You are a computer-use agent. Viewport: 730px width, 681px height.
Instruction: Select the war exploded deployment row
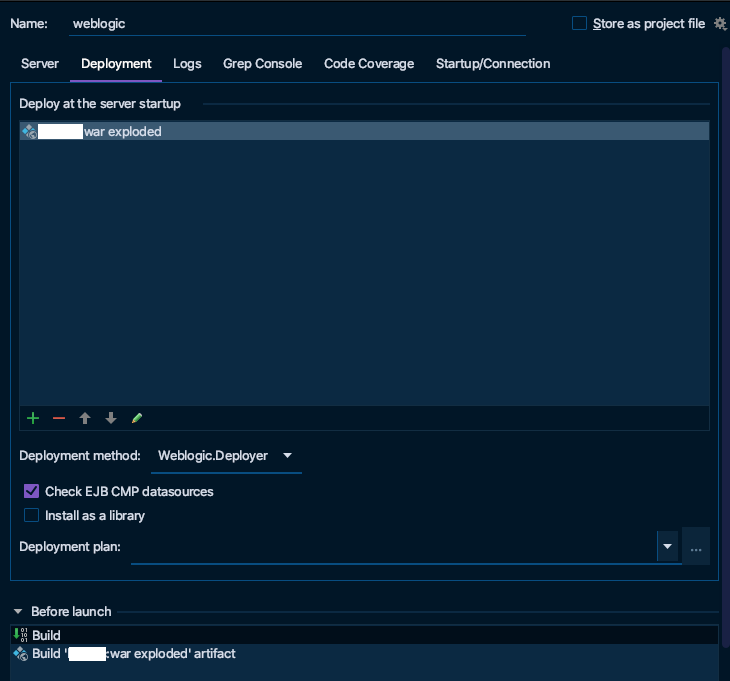[x=365, y=131]
